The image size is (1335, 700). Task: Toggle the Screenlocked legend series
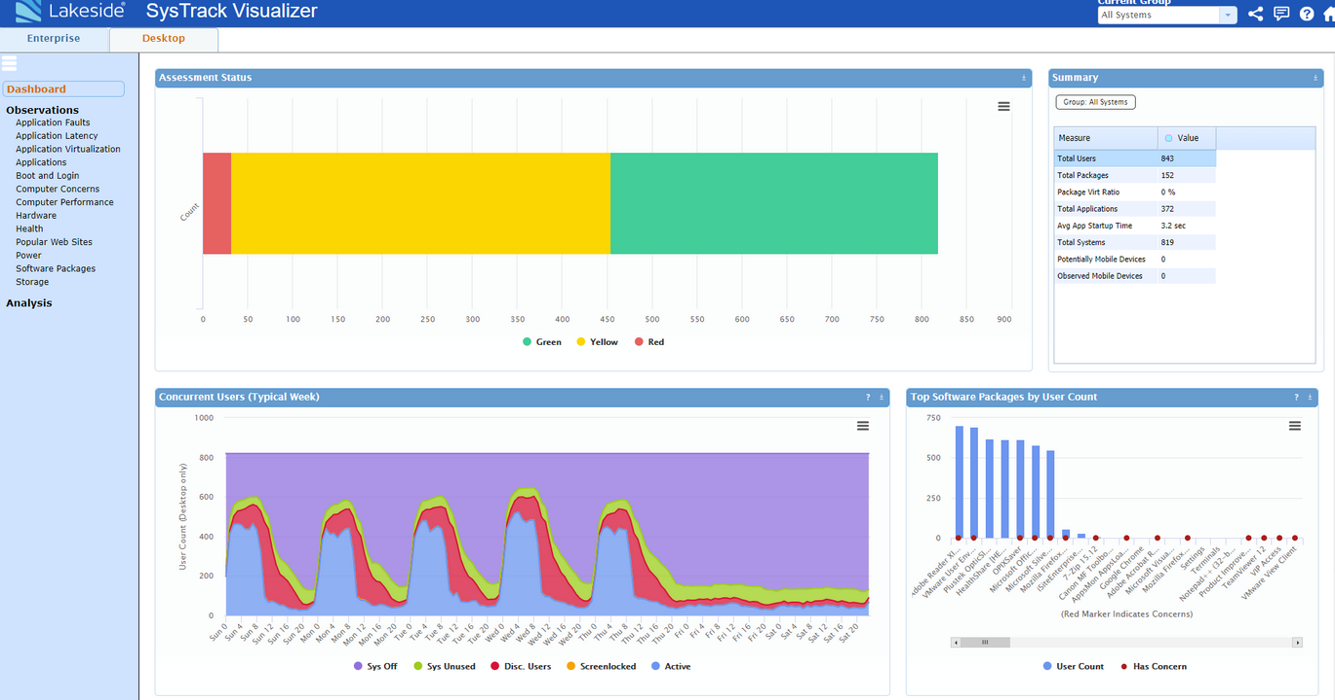pyautogui.click(x=600, y=666)
